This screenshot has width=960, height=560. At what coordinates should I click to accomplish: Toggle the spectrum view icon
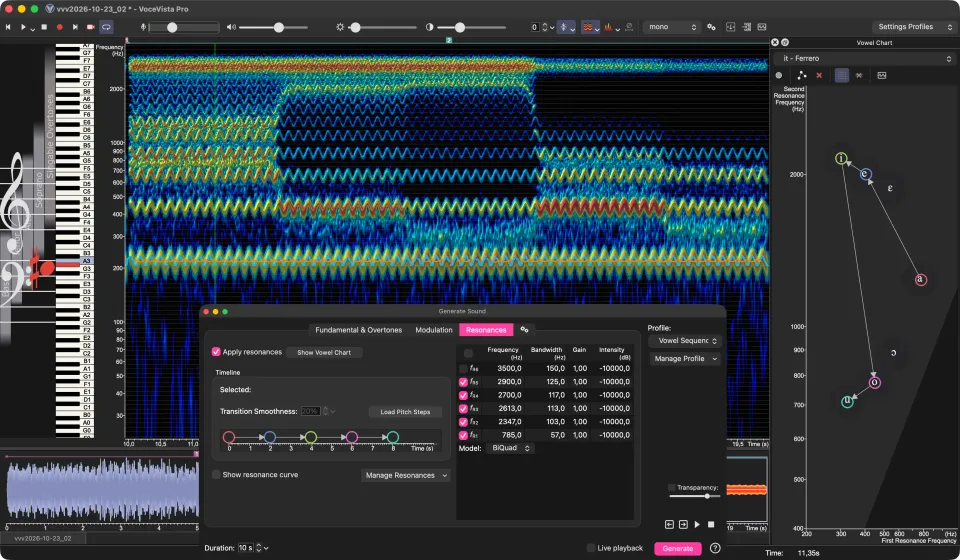(x=608, y=27)
